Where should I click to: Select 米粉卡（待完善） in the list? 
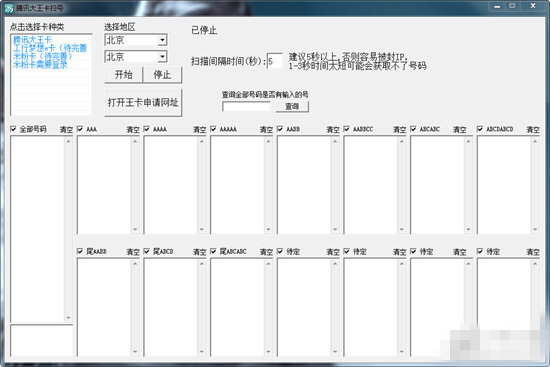(x=42, y=56)
